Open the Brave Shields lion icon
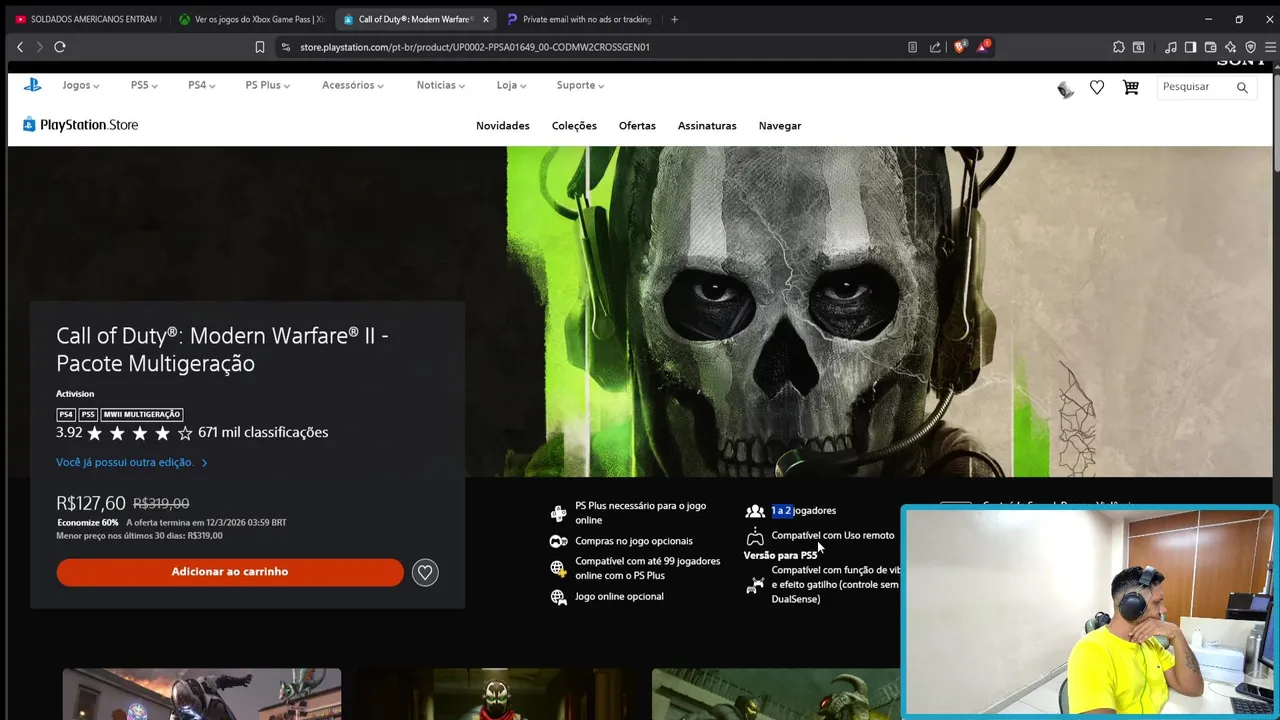Screen dimensions: 1280x720 click(960, 47)
